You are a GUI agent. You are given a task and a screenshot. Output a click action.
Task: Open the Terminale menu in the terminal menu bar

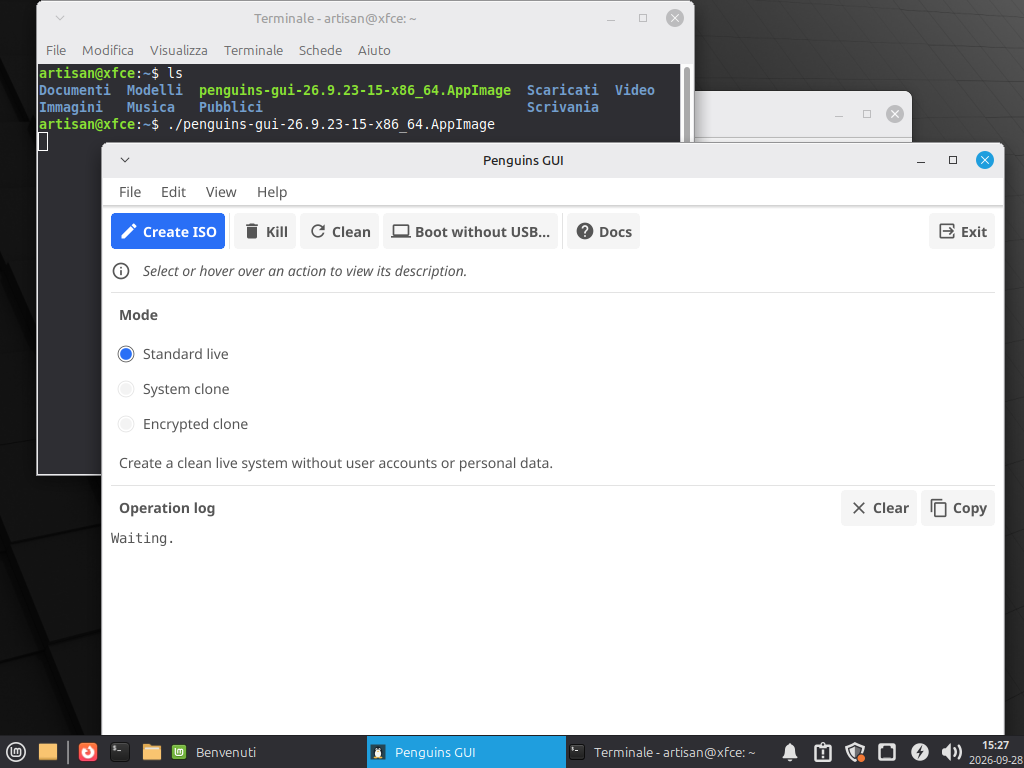pos(253,50)
